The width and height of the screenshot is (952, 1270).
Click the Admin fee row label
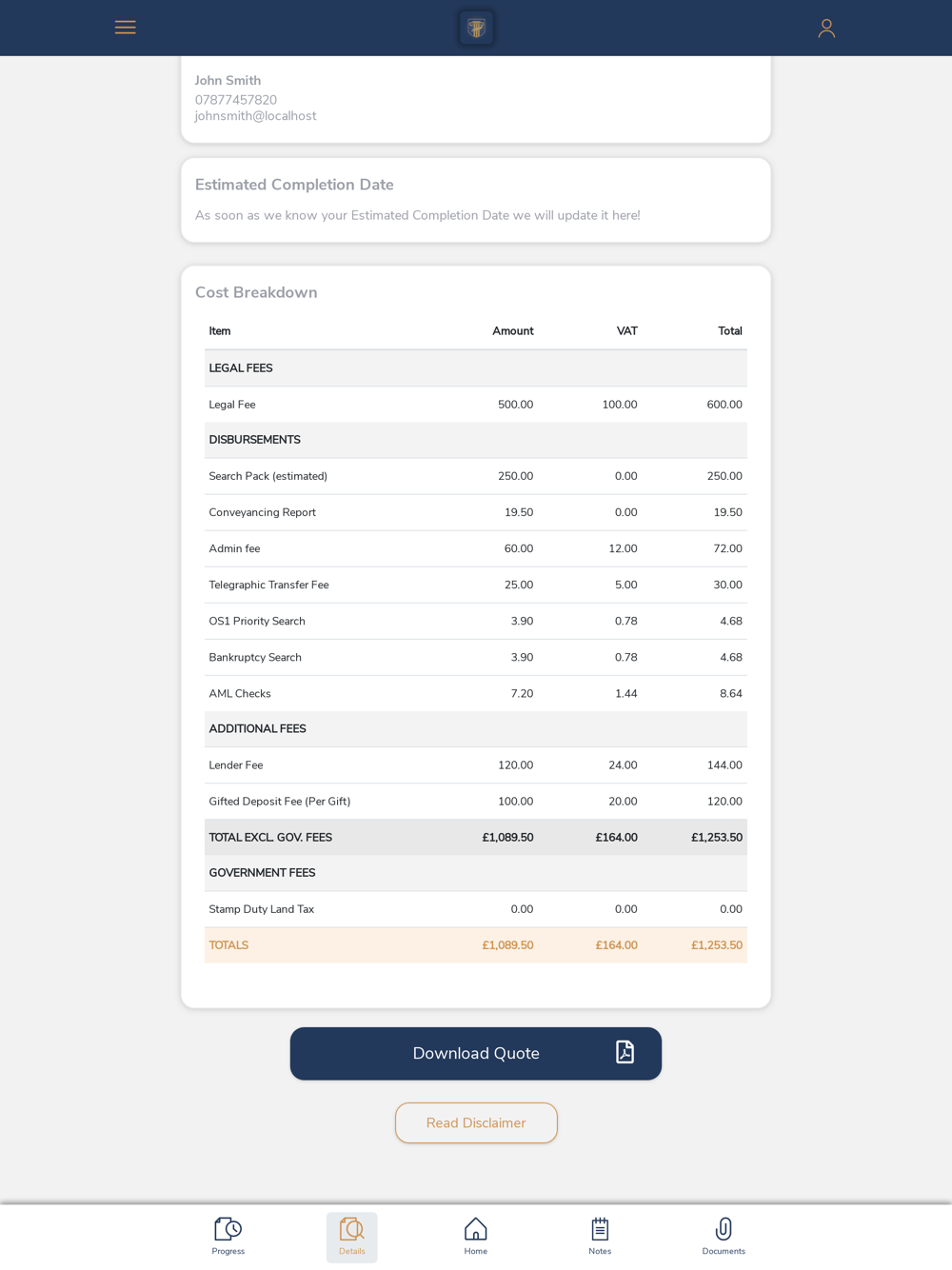coord(234,548)
